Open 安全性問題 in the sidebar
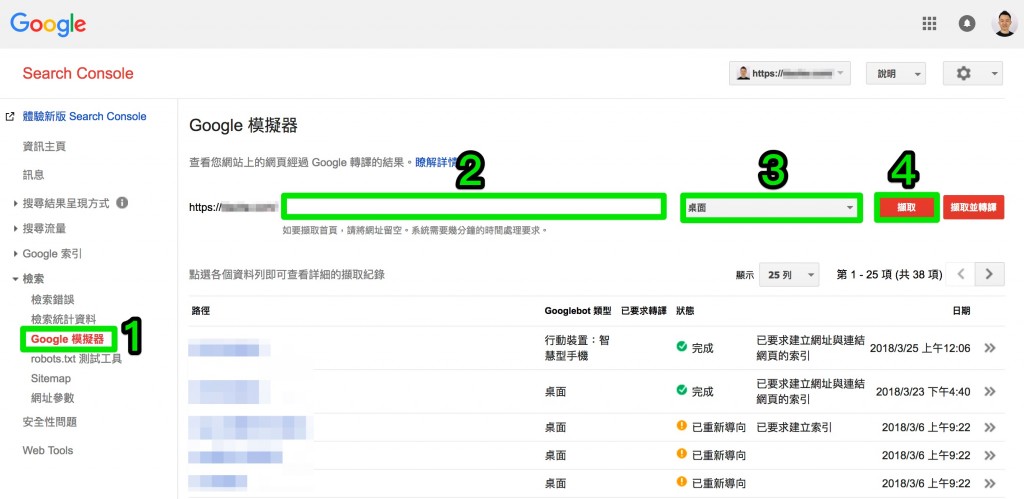 click(x=50, y=422)
